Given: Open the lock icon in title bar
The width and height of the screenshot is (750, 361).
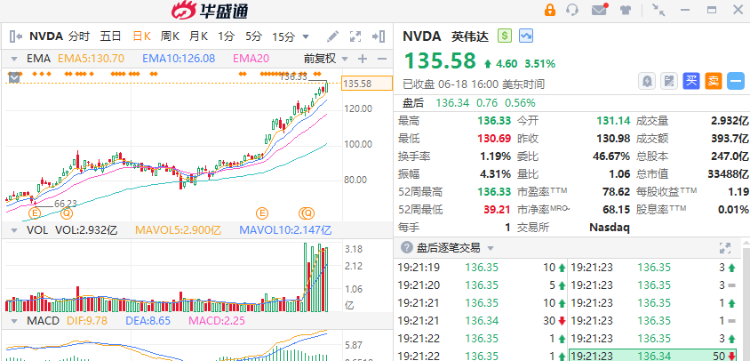Looking at the screenshot, I should pyautogui.click(x=550, y=10).
